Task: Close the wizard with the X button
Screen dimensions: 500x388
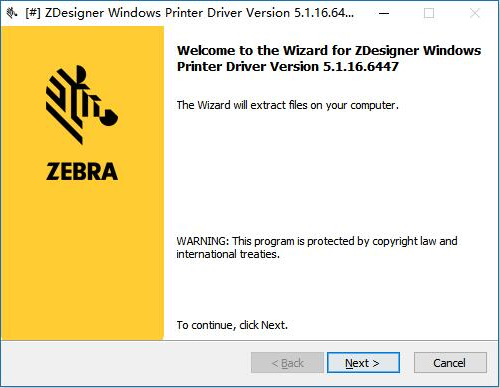Action: [x=474, y=13]
